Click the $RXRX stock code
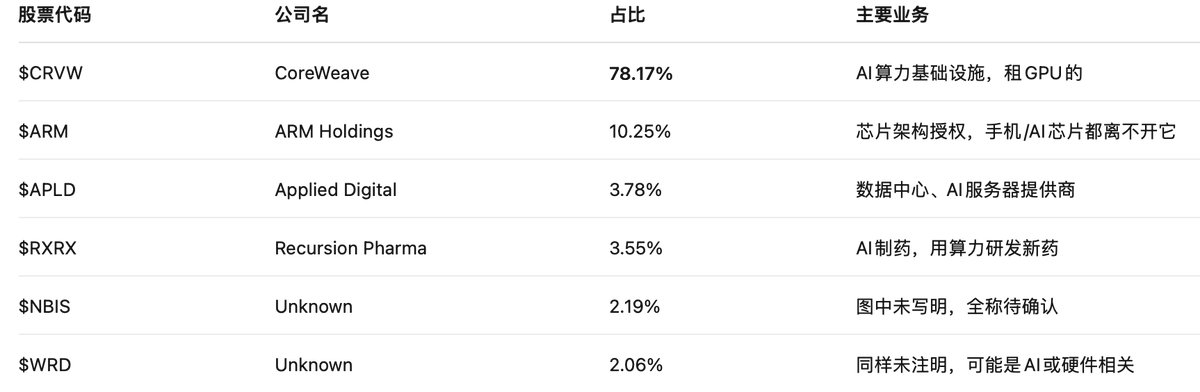1200x392 pixels. click(x=49, y=248)
